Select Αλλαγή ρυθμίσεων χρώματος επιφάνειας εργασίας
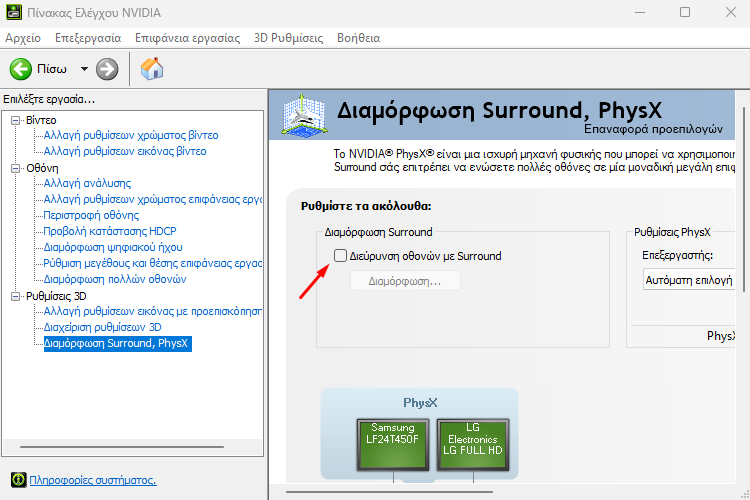Image resolution: width=750 pixels, height=500 pixels. coord(153,199)
